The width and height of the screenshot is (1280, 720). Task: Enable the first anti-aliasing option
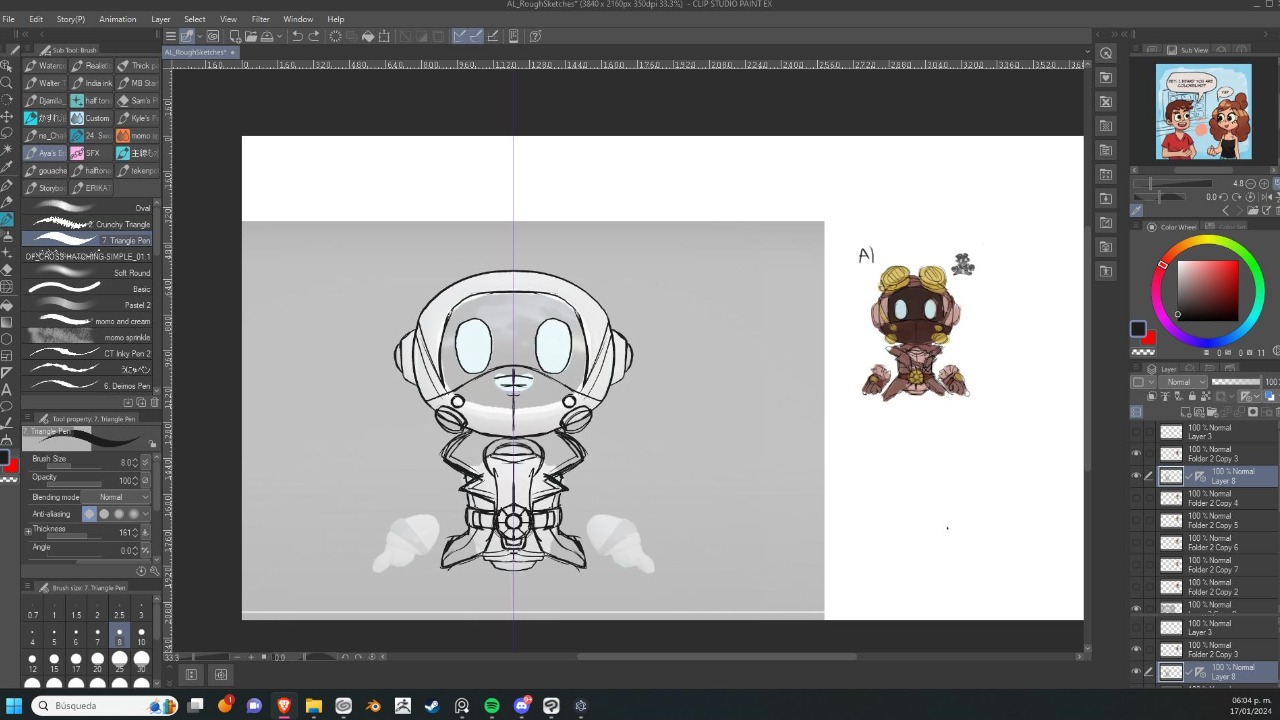click(x=89, y=514)
